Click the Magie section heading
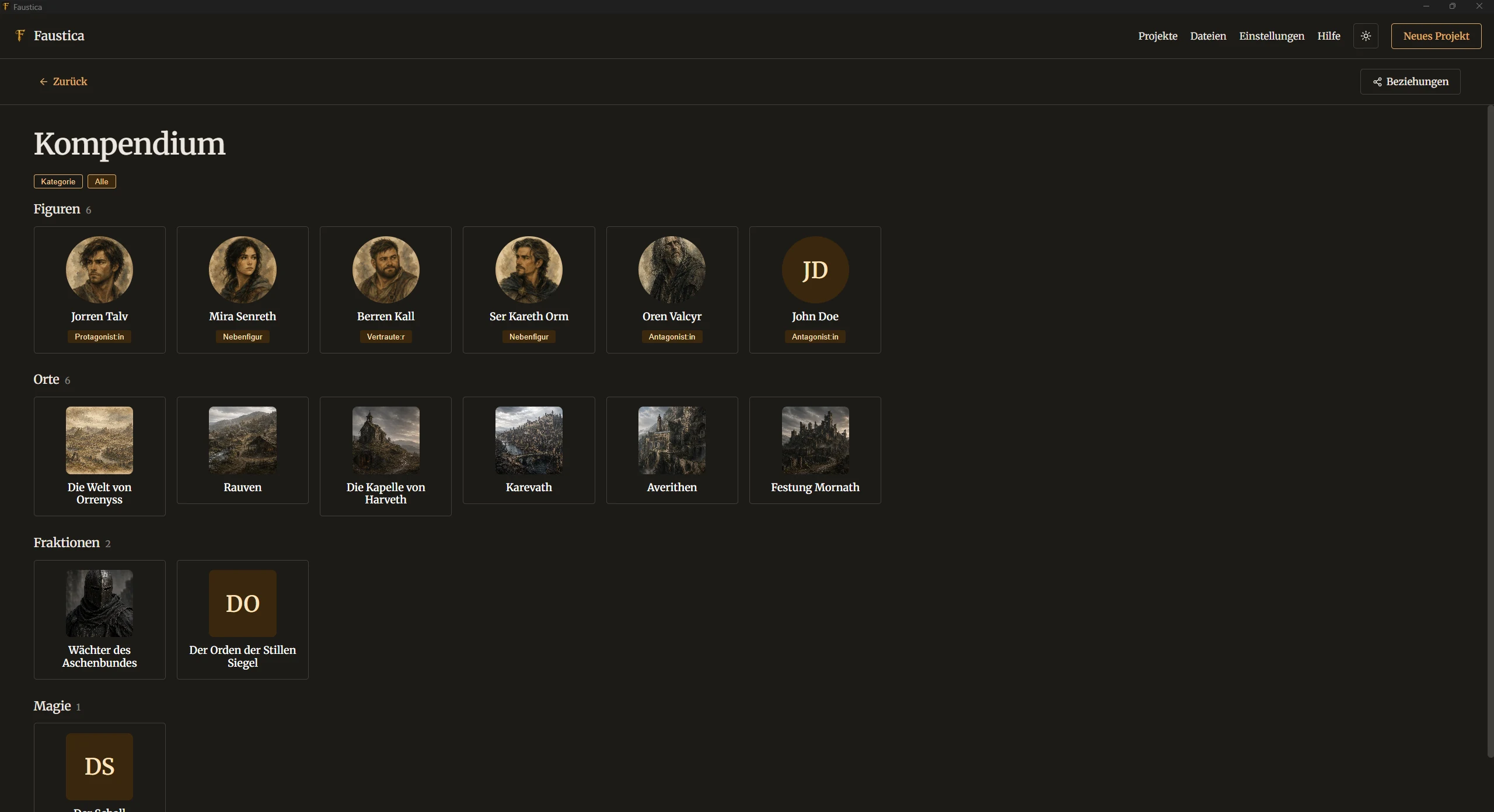Viewport: 1494px width, 812px height. 52,706
